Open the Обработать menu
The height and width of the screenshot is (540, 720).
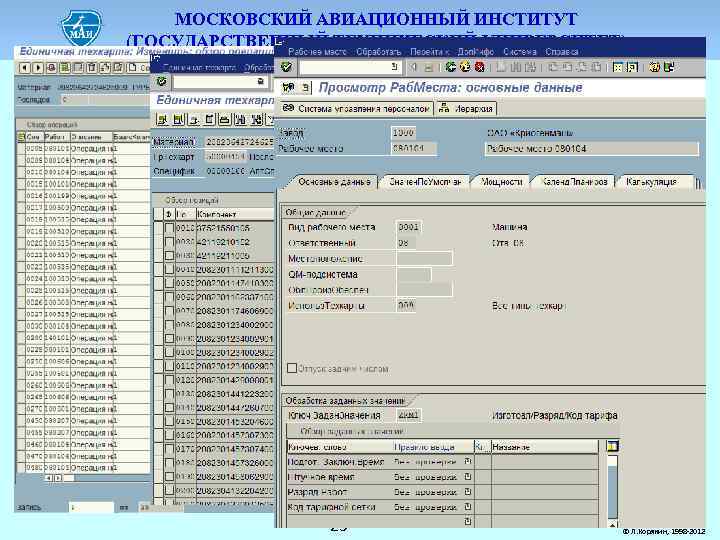tap(379, 52)
